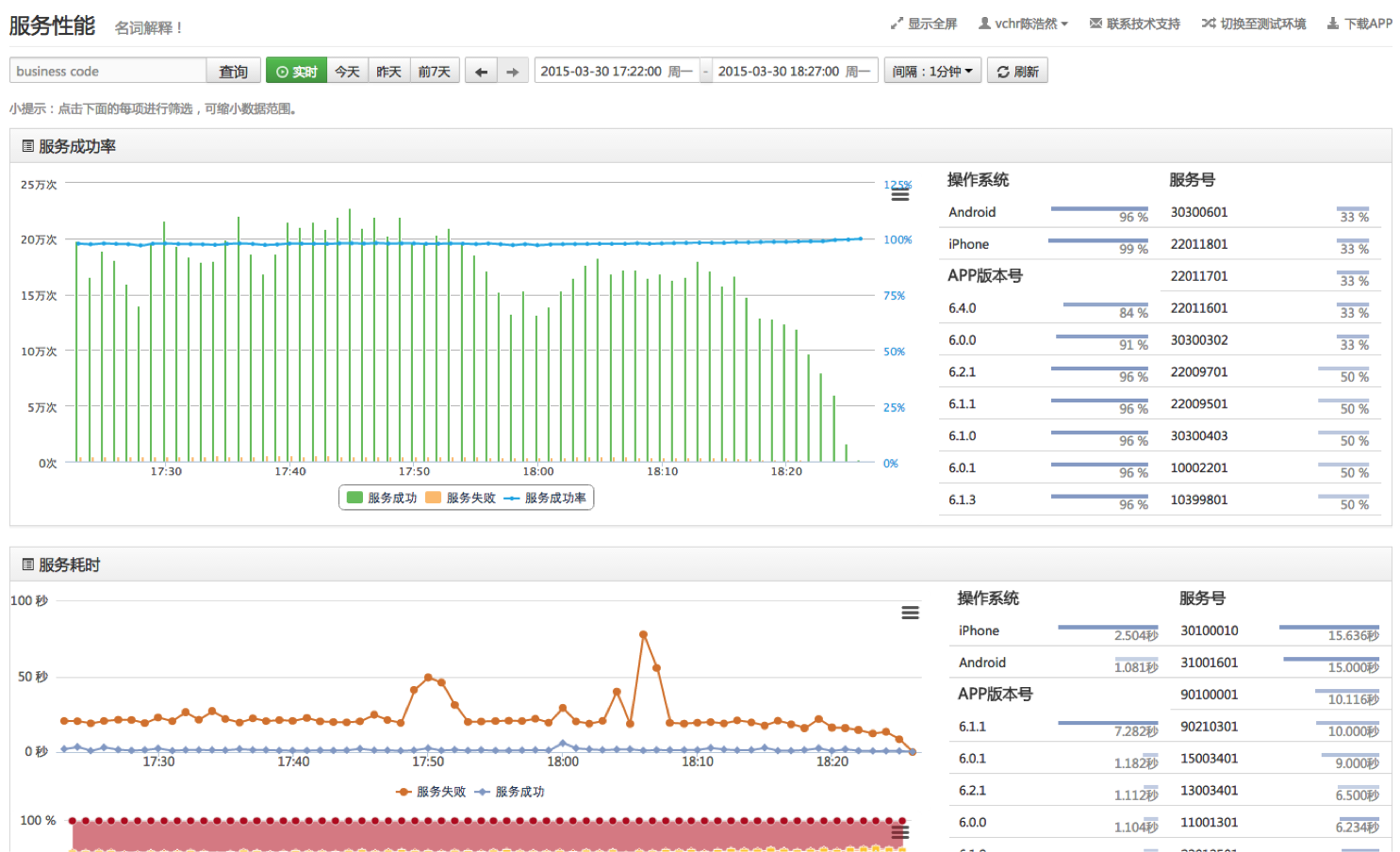Go to the previous time range arrow

(x=481, y=72)
